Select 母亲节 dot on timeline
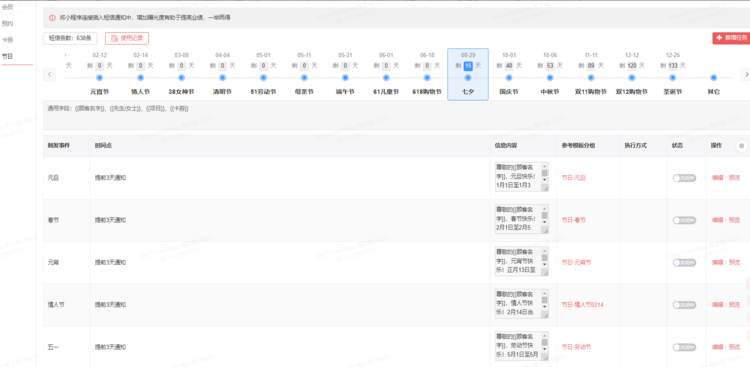 point(304,78)
